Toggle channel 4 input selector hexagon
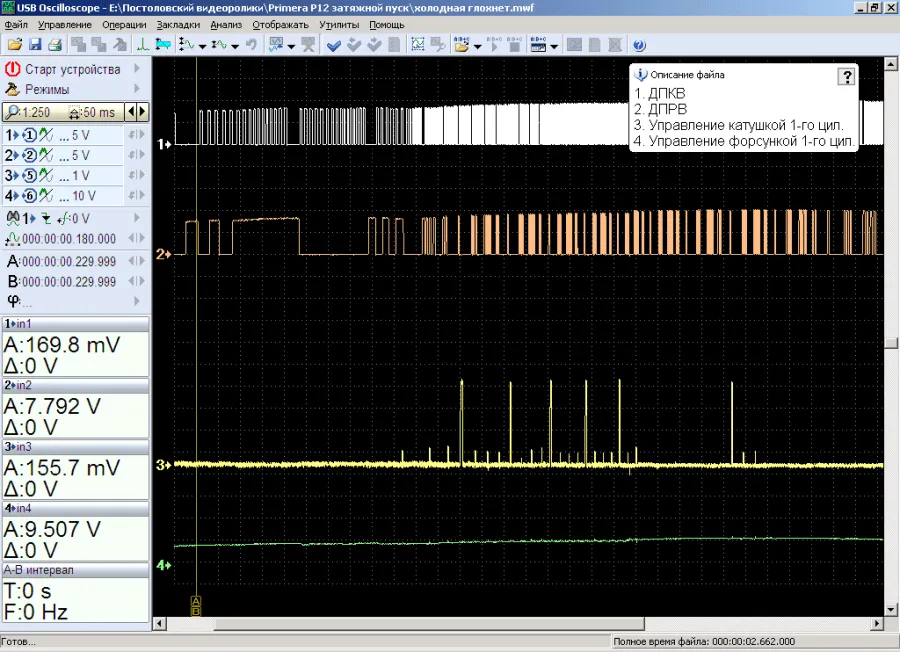This screenshot has width=900, height=652. point(29,196)
